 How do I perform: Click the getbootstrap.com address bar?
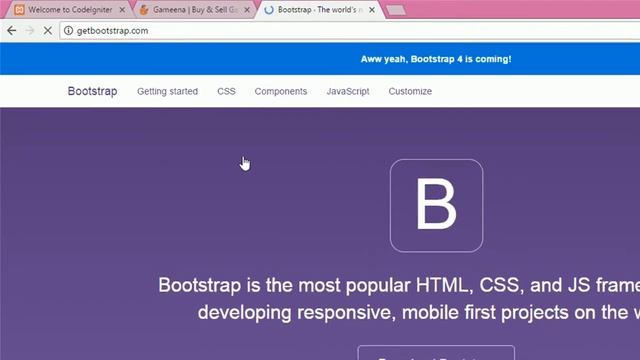click(x=351, y=31)
